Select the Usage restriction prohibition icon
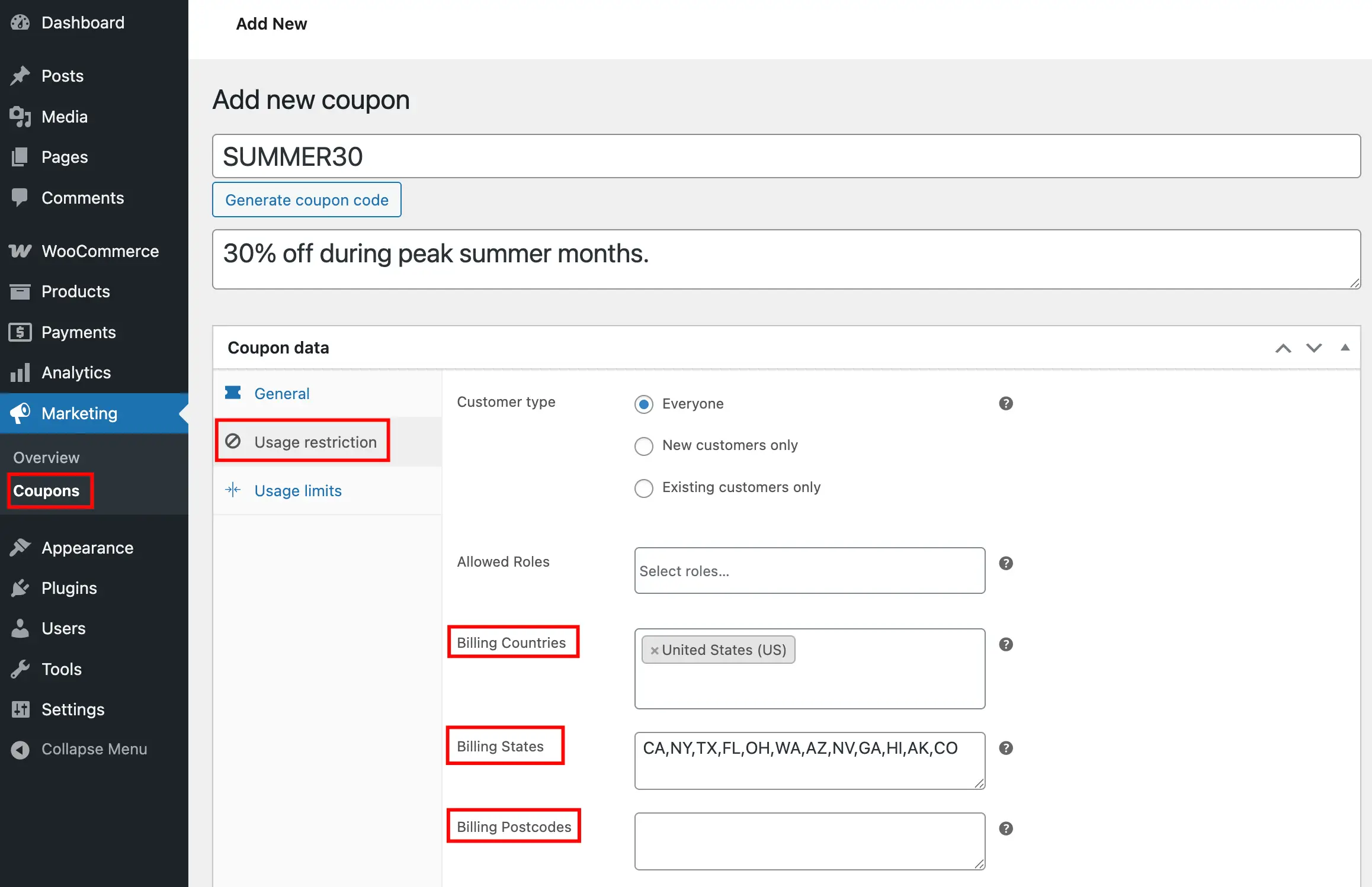 tap(233, 441)
